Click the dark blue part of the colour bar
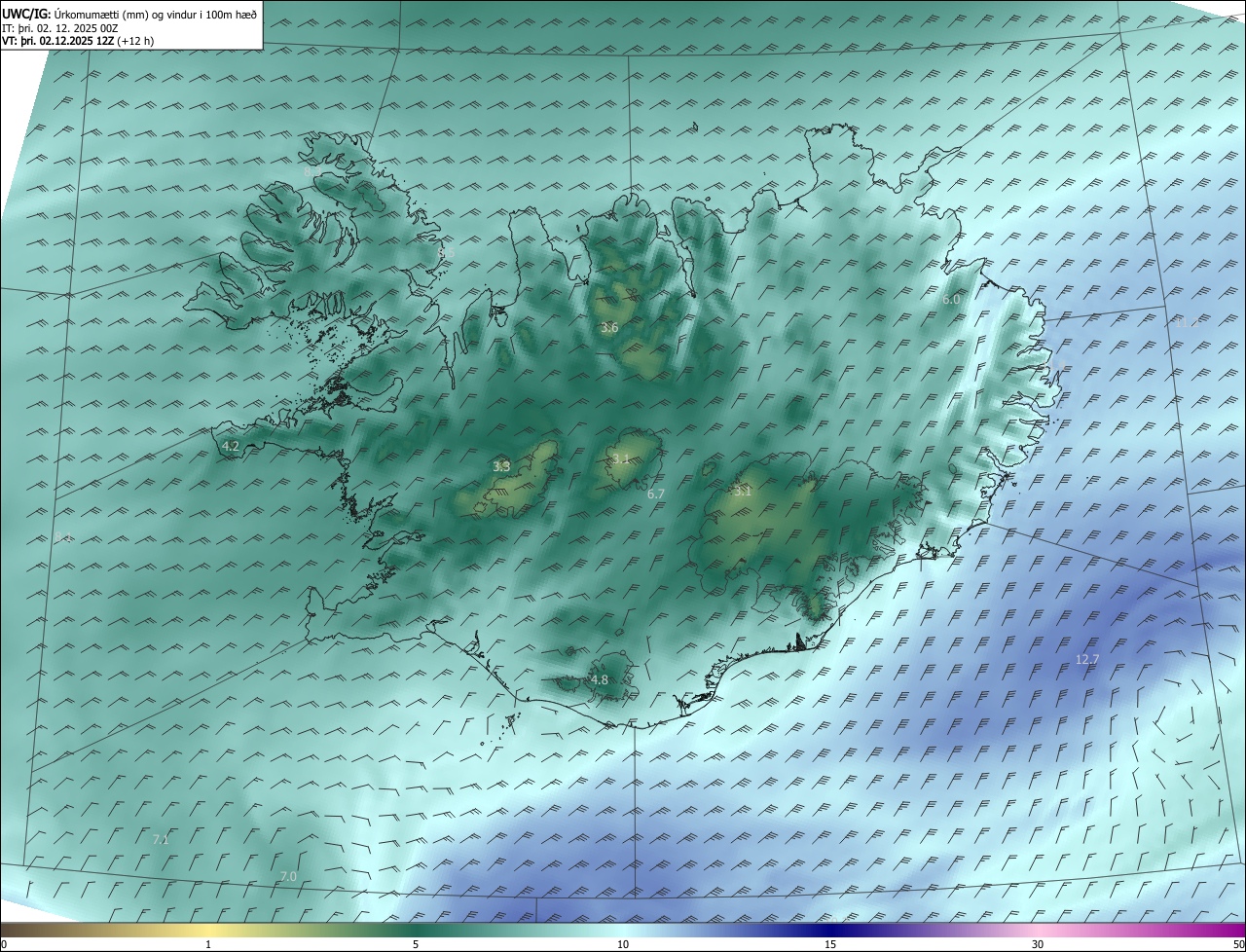The height and width of the screenshot is (952, 1246). tap(830, 931)
